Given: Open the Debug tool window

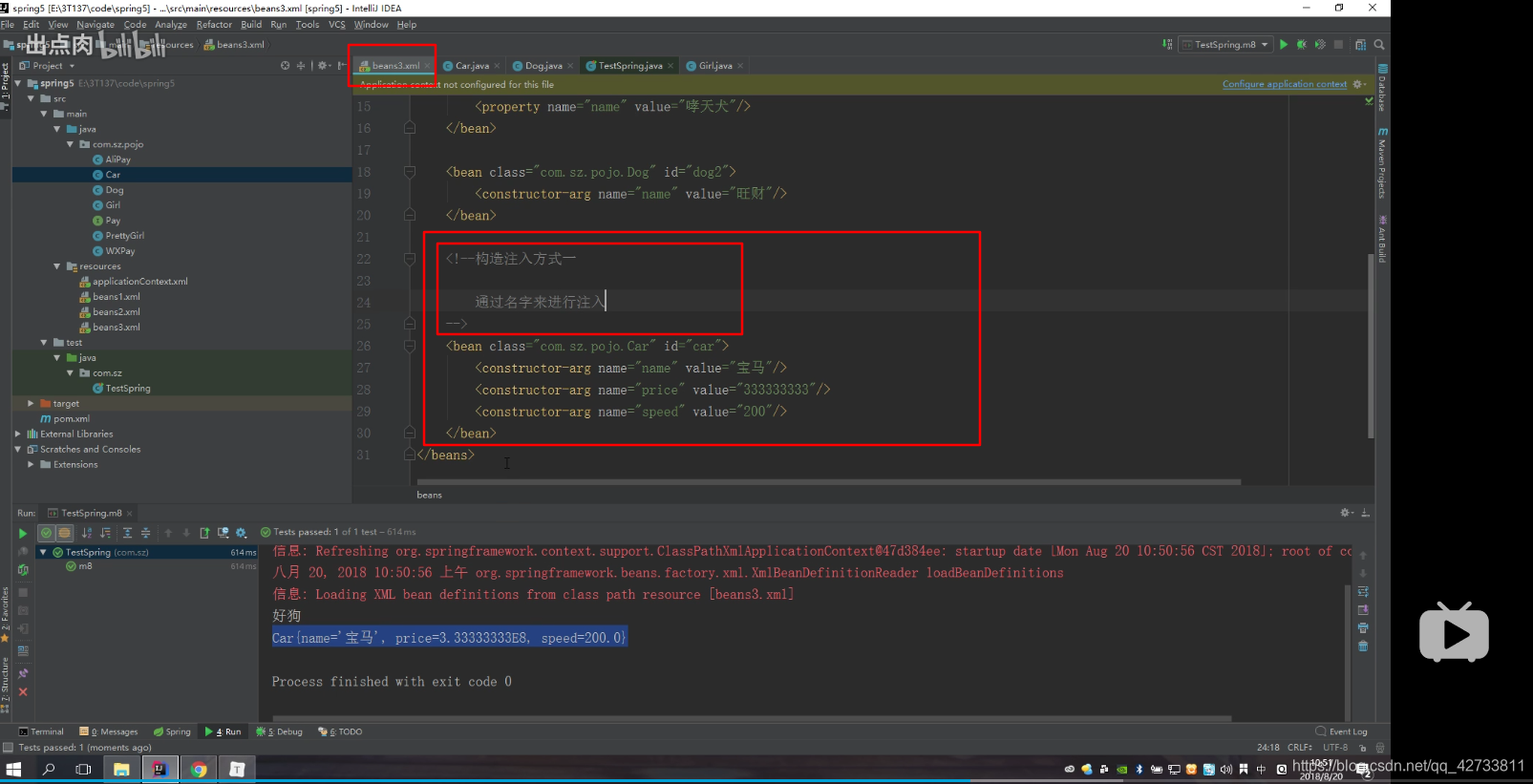Looking at the screenshot, I should click(279, 732).
